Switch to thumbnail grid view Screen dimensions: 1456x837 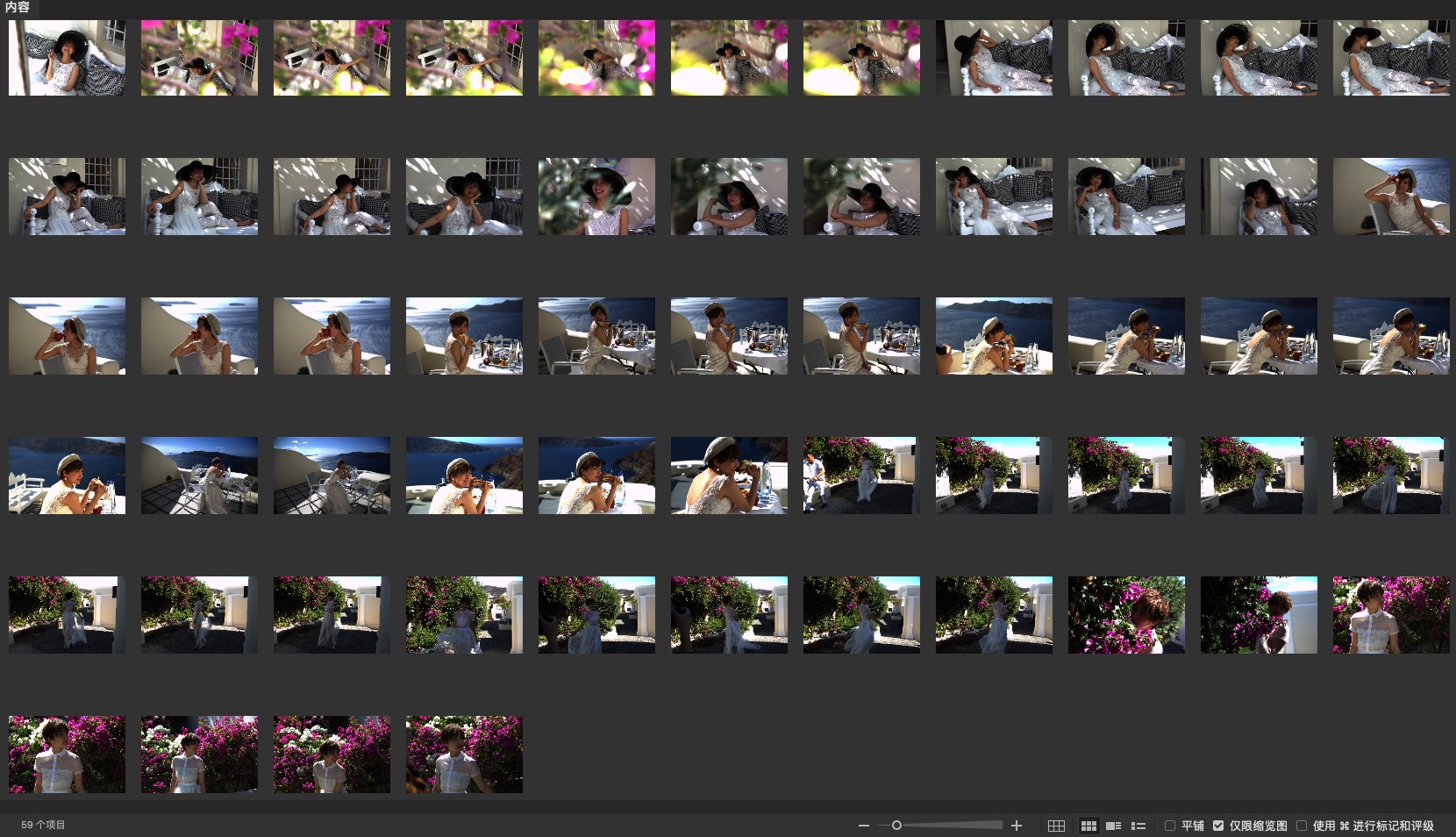pos(1088,826)
